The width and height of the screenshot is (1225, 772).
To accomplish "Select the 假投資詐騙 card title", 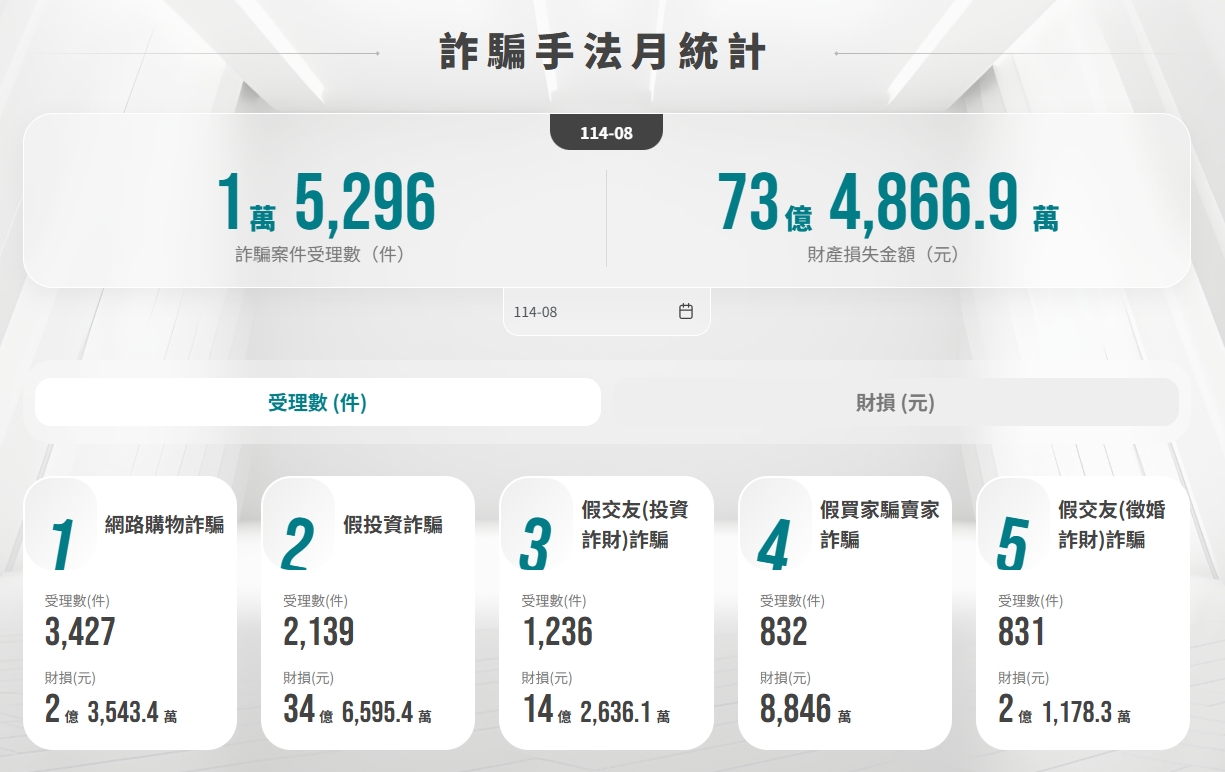I will [x=393, y=525].
